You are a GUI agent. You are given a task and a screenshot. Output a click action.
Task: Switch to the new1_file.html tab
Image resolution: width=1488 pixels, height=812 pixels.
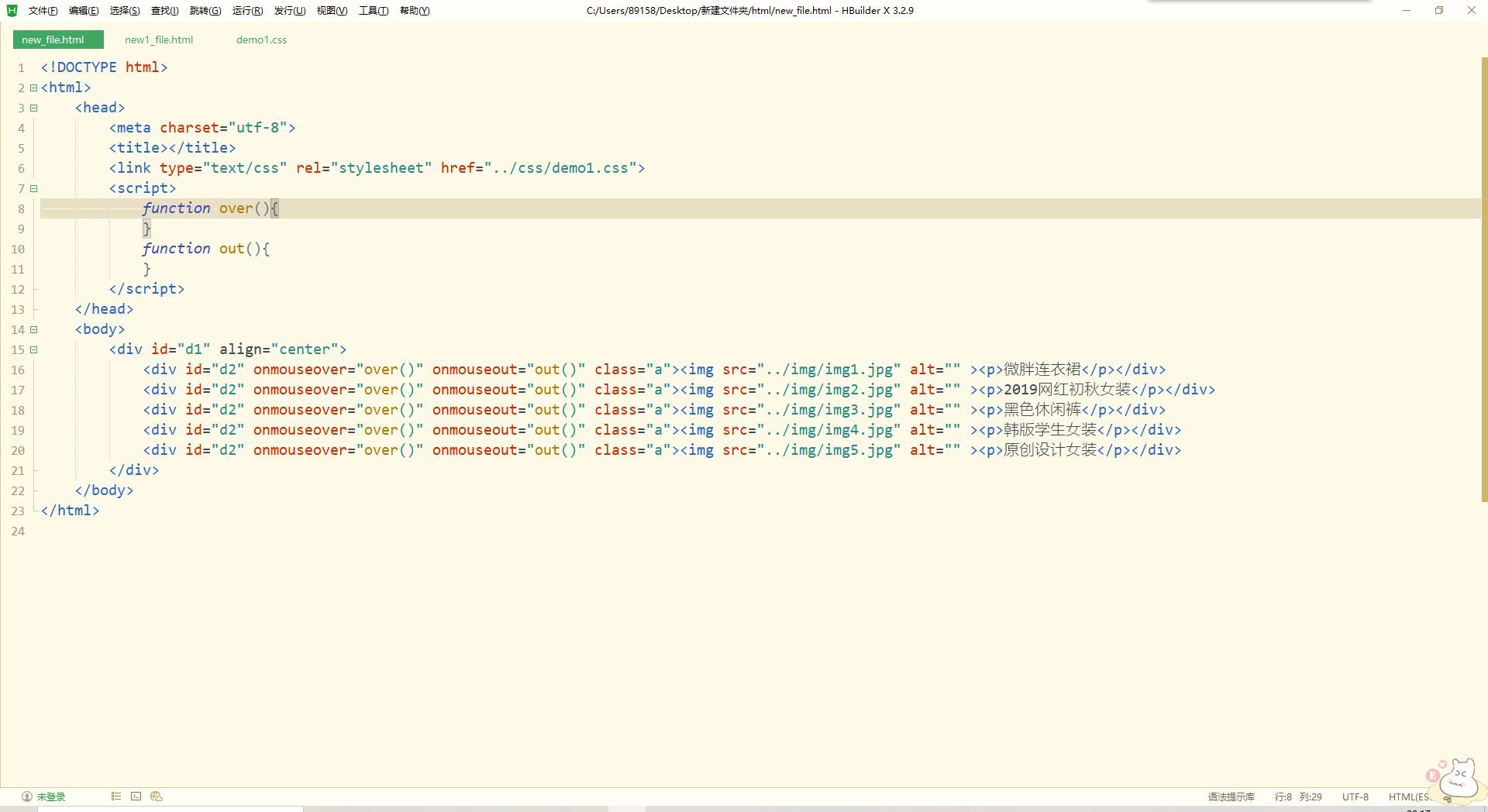(159, 40)
